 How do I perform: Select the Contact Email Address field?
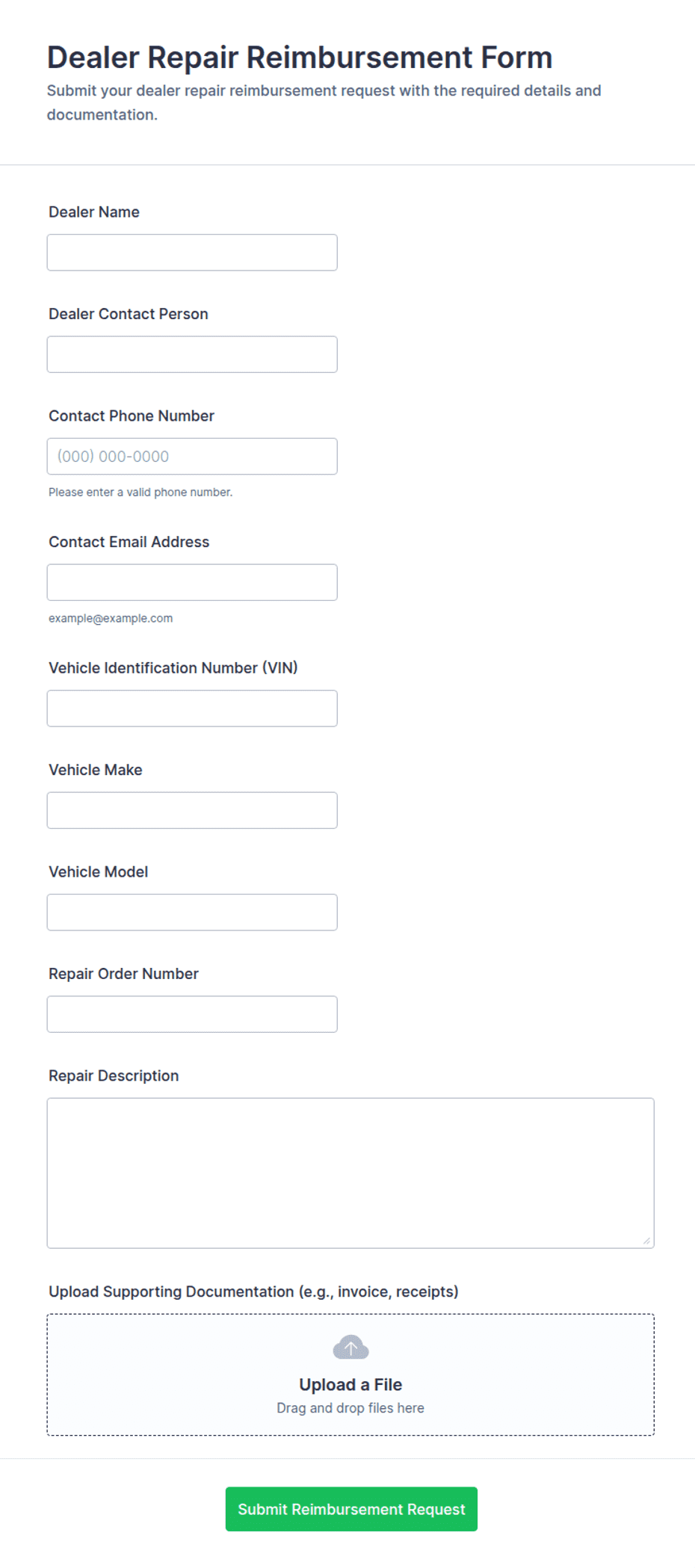[x=192, y=582]
